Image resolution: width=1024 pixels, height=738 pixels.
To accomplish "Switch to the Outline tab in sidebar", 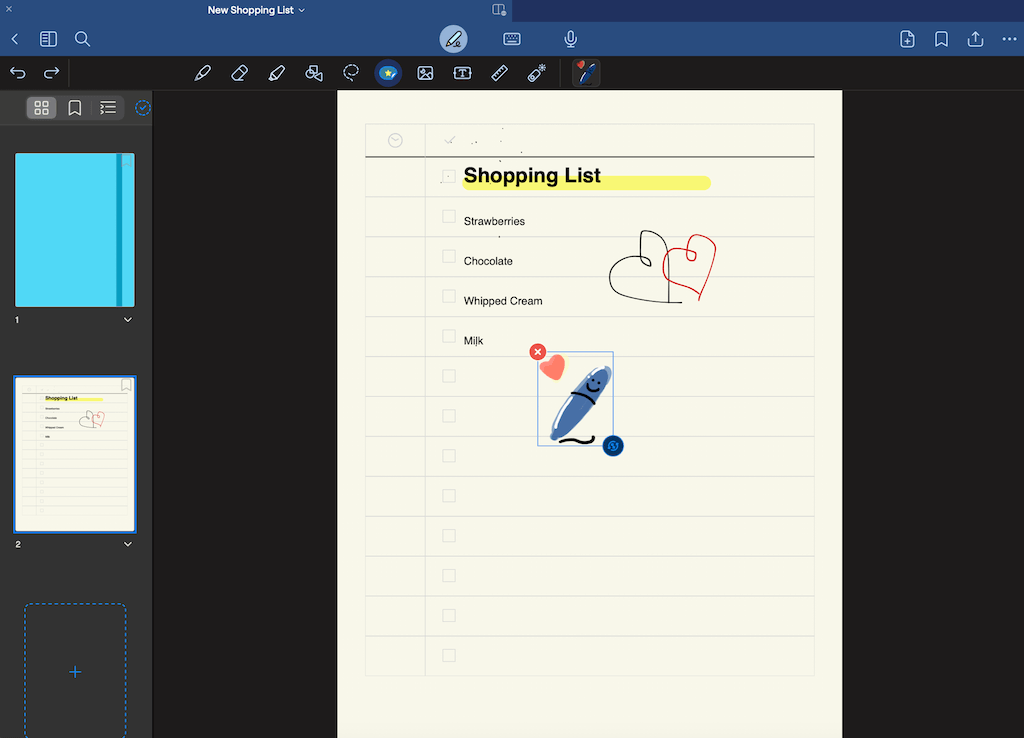I will click(x=108, y=107).
